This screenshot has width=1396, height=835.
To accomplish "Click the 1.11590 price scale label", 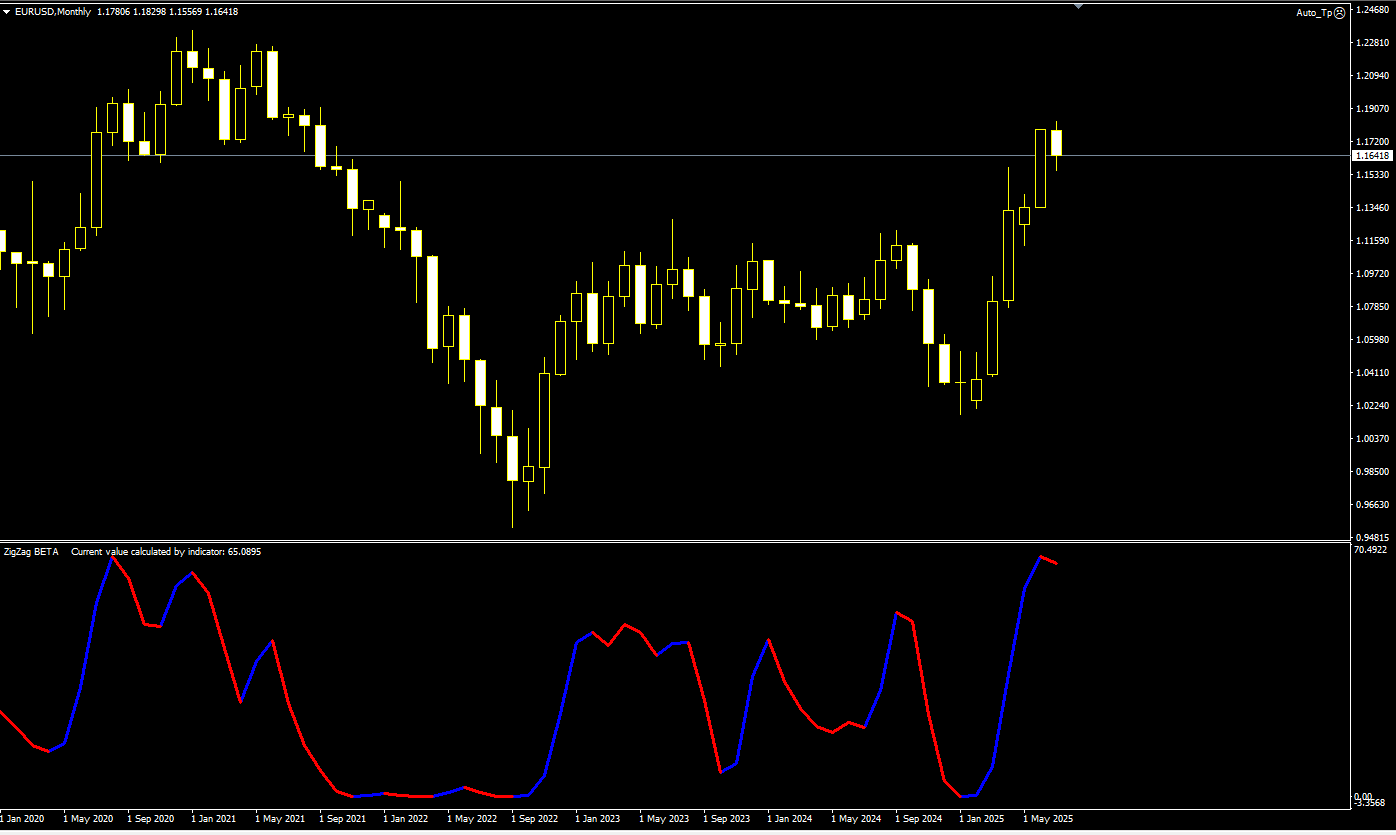I will click(x=1373, y=241).
